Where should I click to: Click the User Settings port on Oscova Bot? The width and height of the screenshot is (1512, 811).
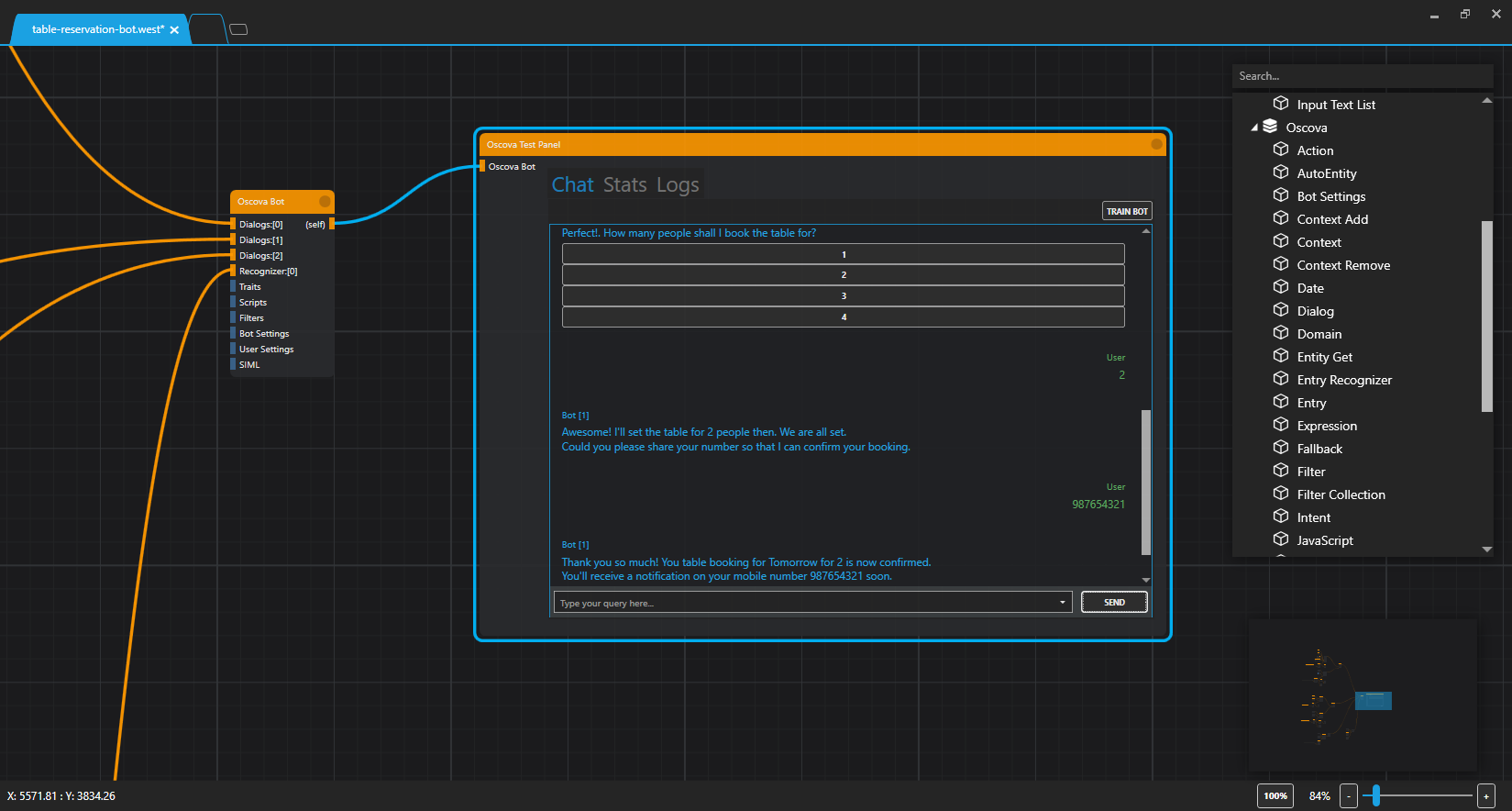point(233,349)
